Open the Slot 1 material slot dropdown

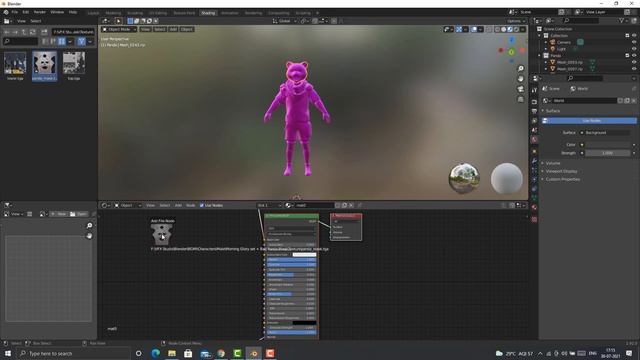[269, 205]
